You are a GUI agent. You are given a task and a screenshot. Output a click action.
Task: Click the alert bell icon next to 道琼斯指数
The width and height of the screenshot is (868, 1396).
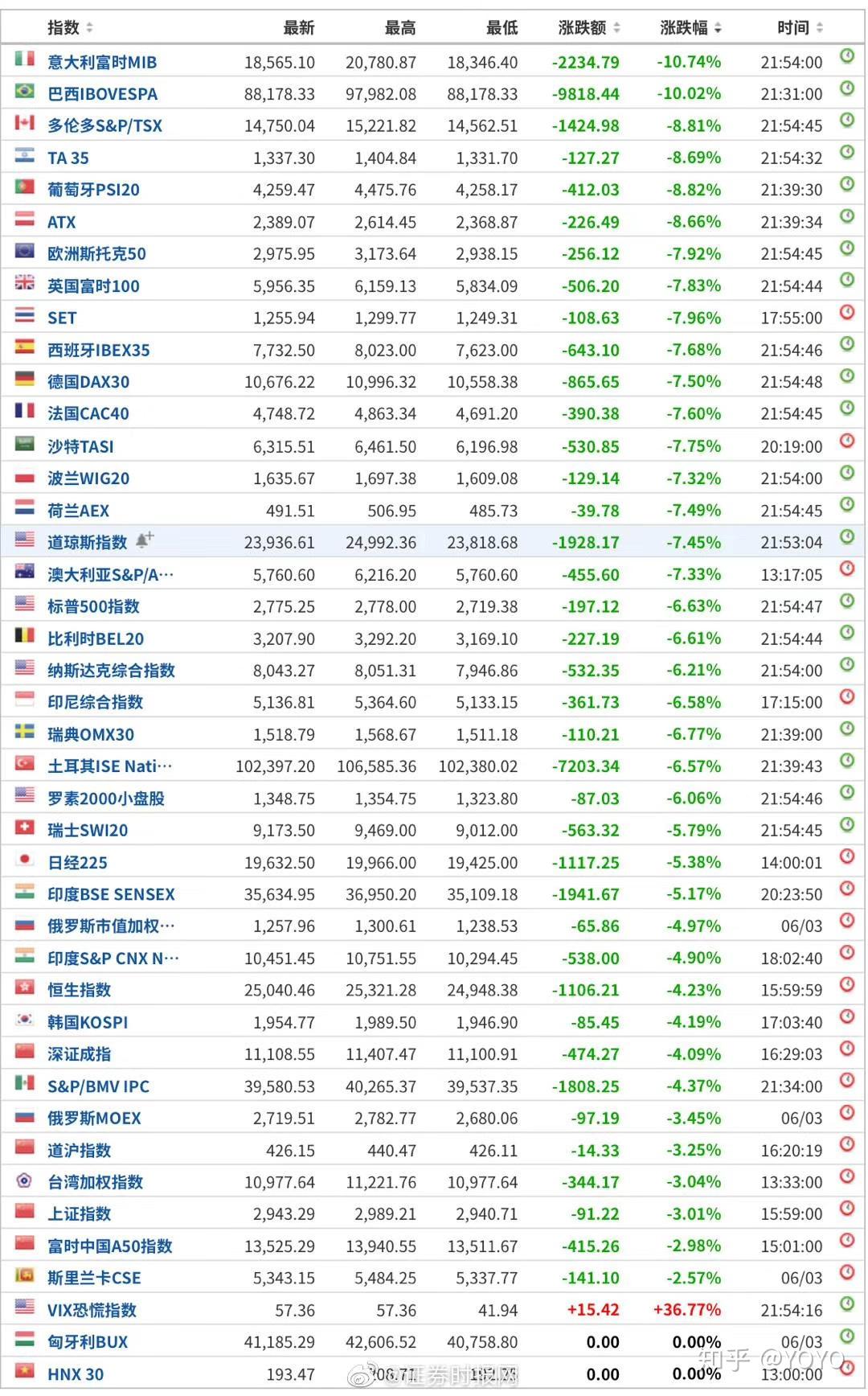144,540
